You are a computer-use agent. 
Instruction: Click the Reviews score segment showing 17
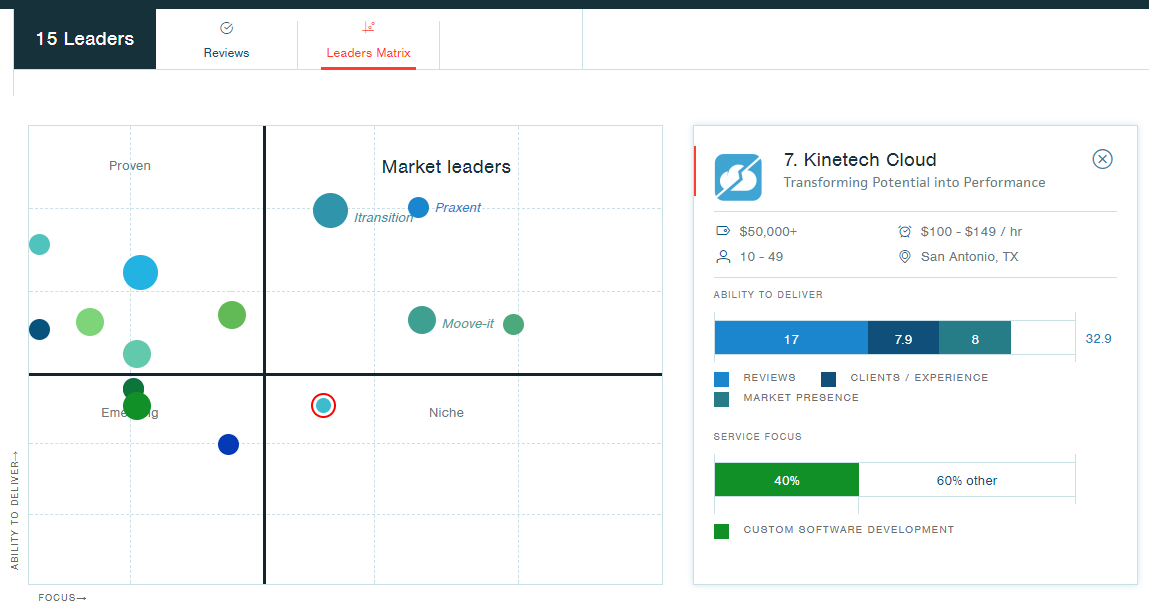pyautogui.click(x=791, y=338)
